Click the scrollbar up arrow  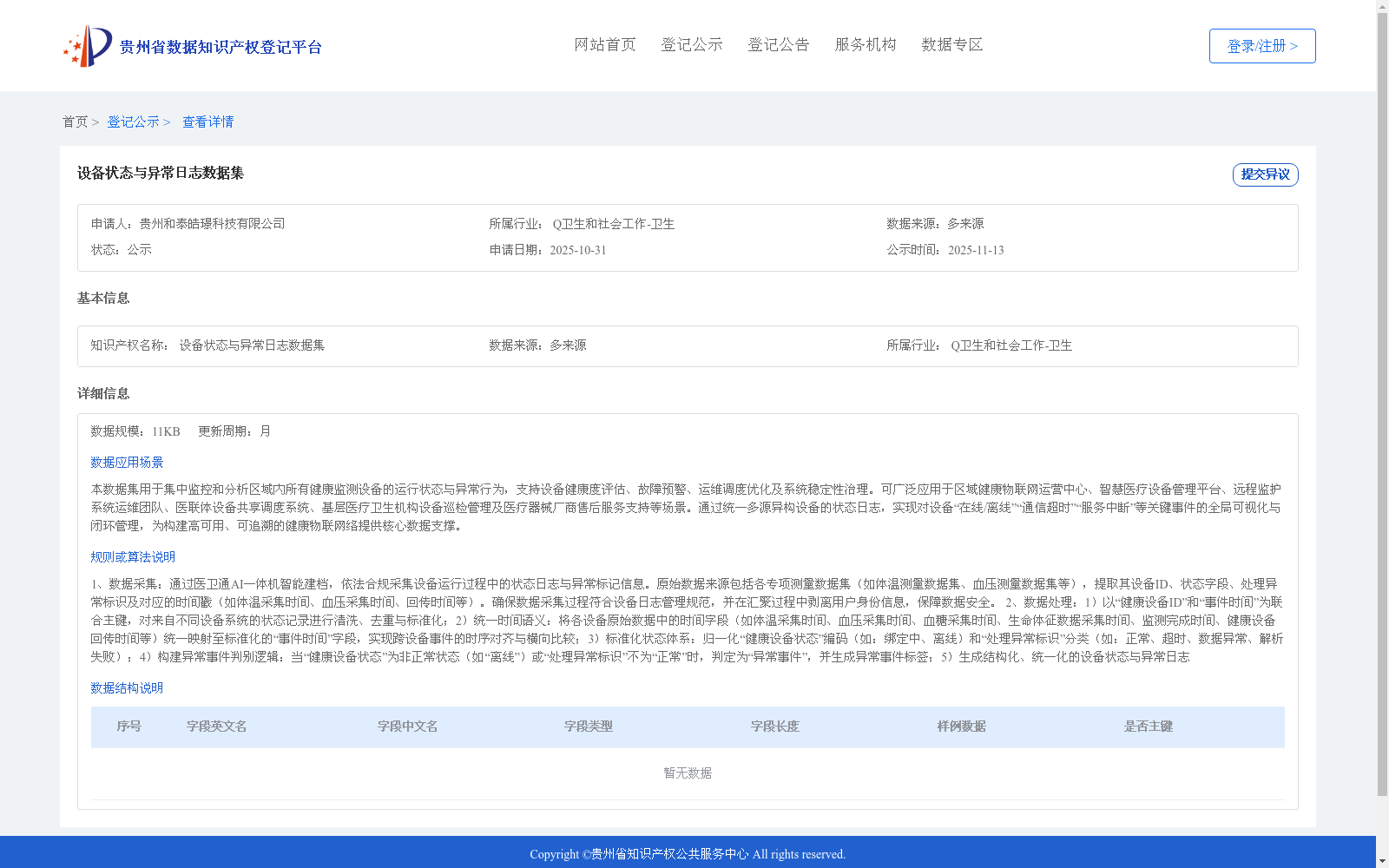pyautogui.click(x=1382, y=7)
